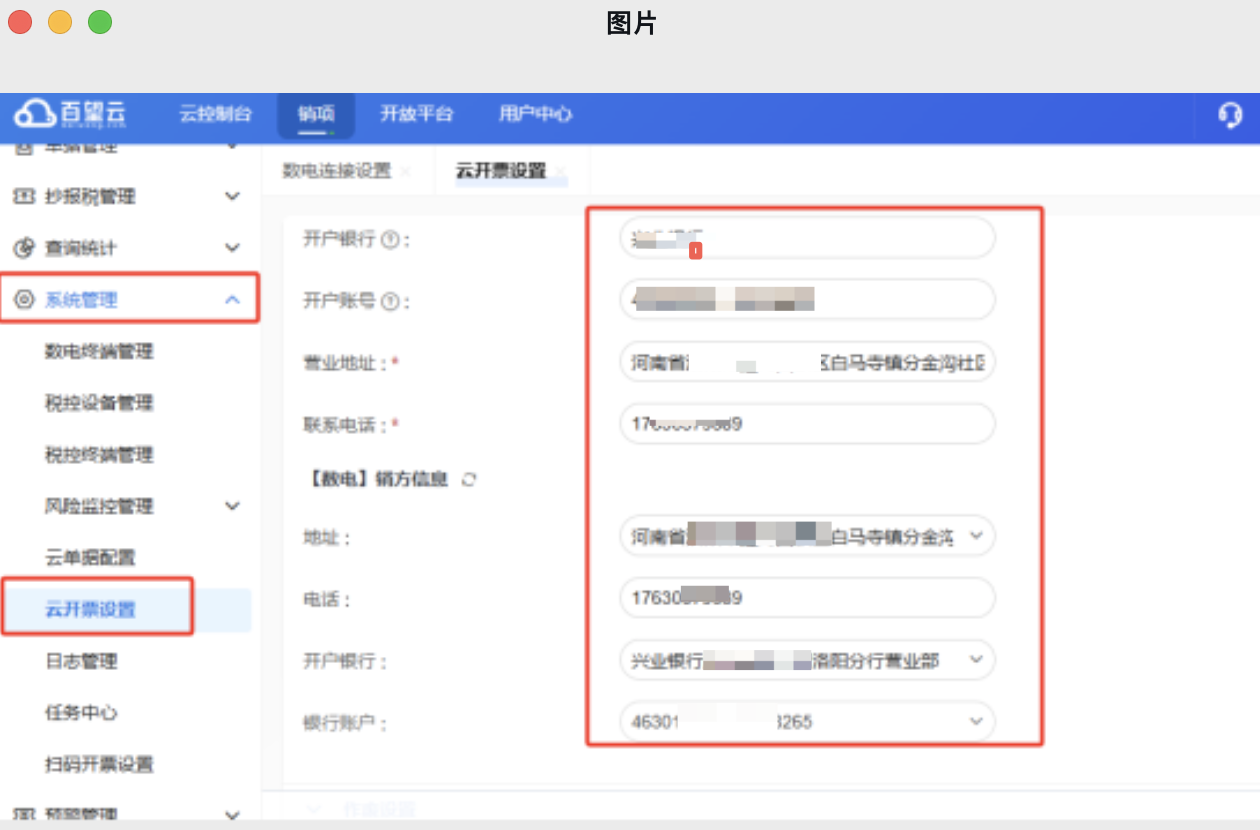Click the 开户账号 input field

[x=807, y=299]
